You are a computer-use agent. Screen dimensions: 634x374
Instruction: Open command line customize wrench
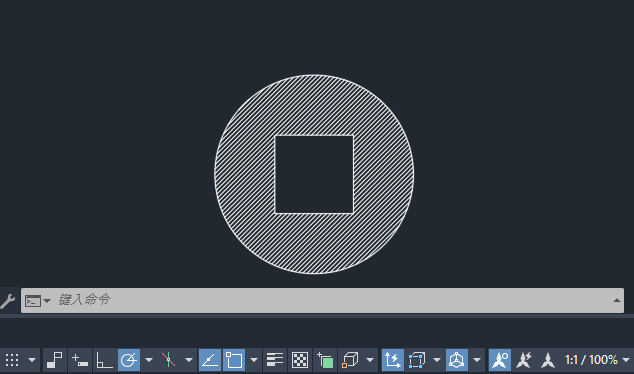click(8, 301)
